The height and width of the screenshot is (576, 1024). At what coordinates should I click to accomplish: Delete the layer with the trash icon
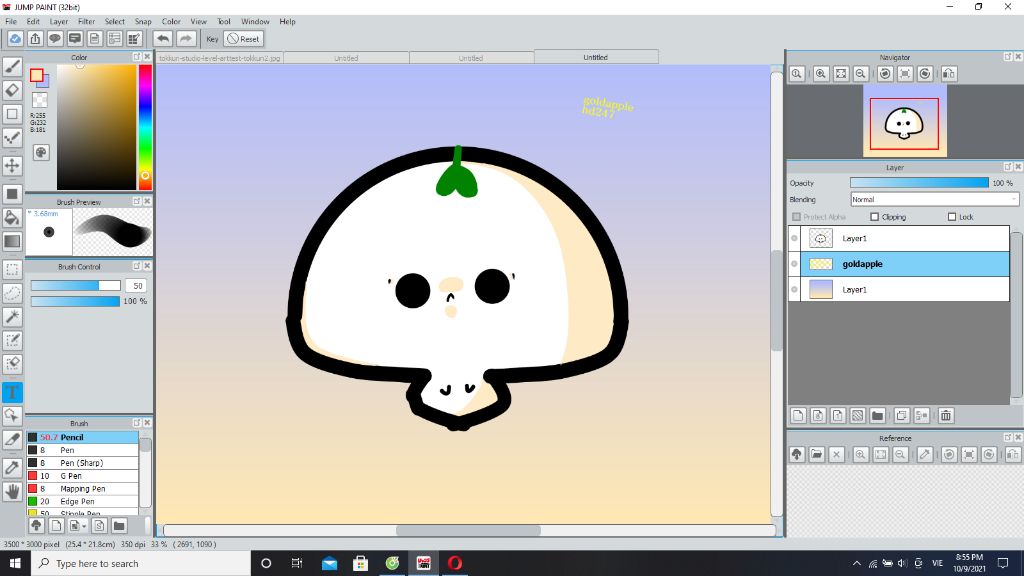[946, 415]
